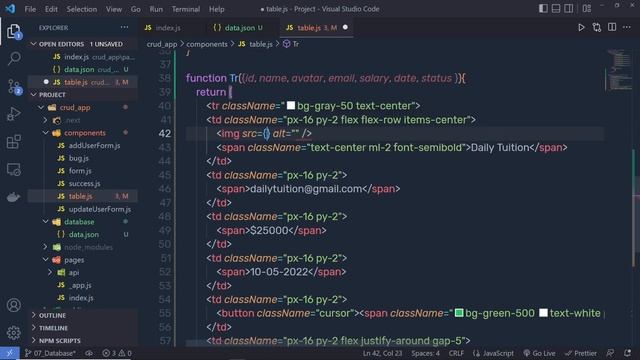Click the bg-gray-50 color swatch

click(291, 106)
